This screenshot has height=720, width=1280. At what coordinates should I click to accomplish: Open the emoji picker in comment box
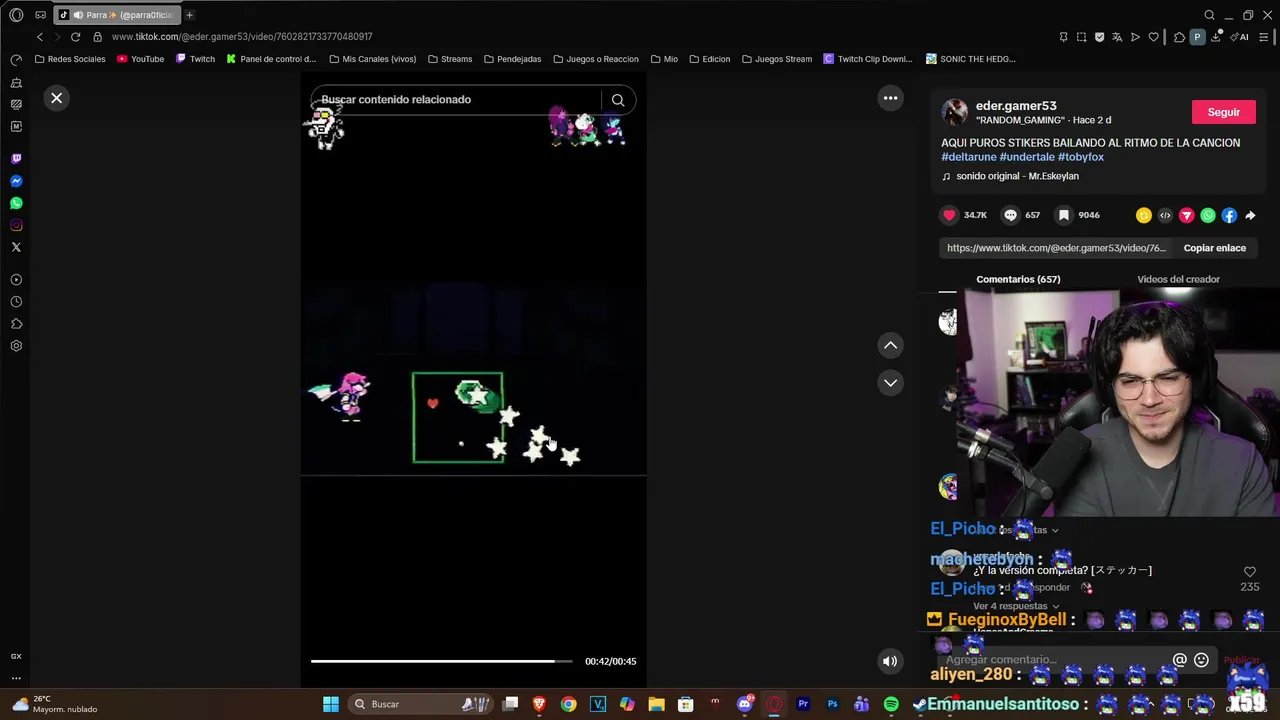click(x=1201, y=660)
